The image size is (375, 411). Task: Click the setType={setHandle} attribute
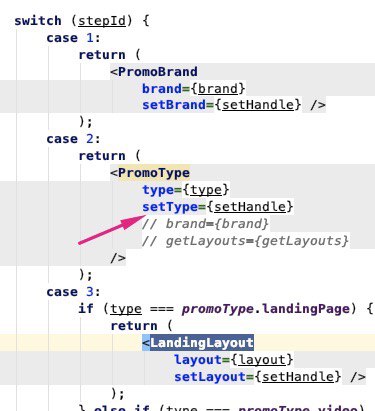pyautogui.click(x=218, y=207)
